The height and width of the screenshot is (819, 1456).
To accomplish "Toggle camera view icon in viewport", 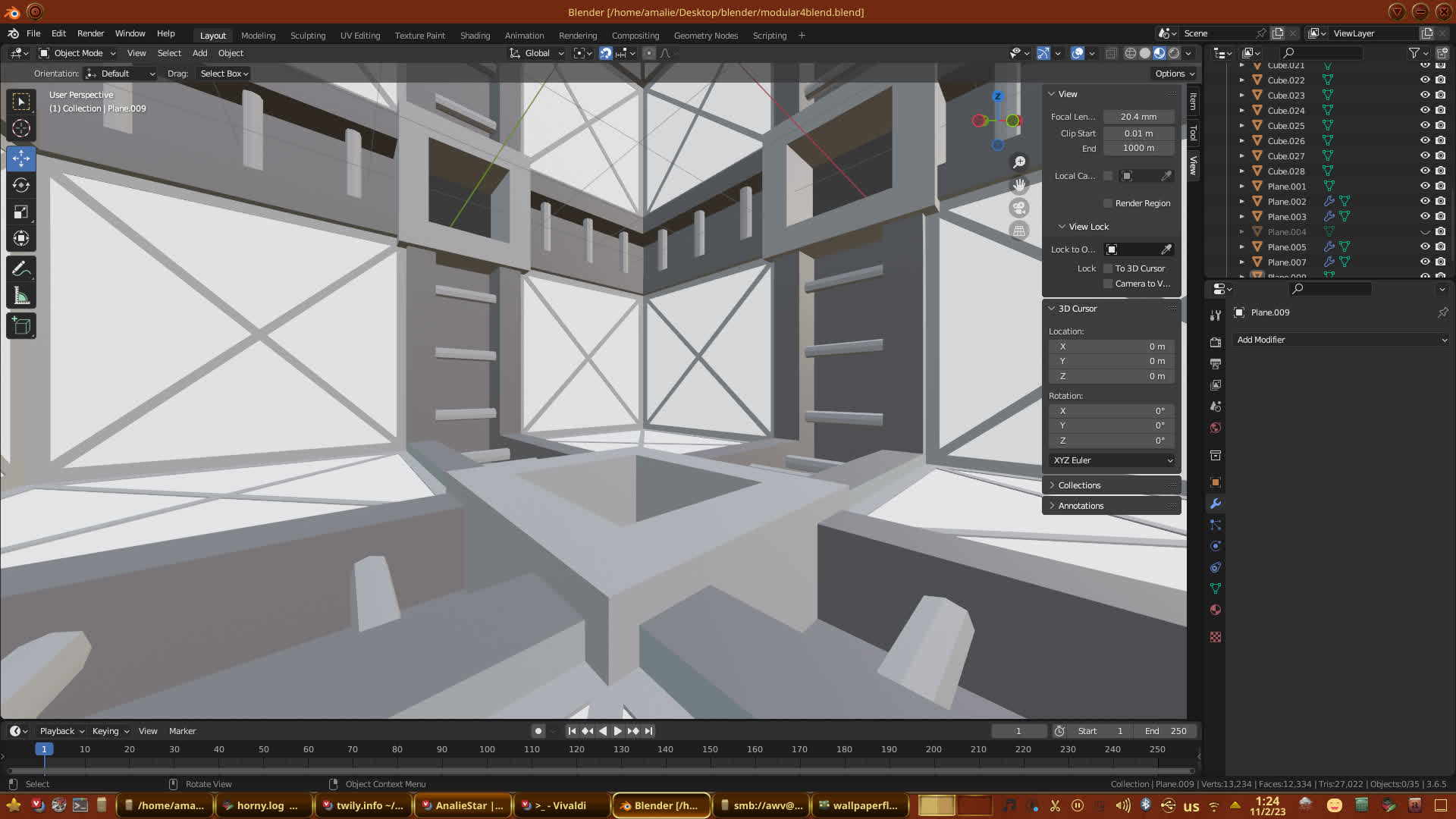I will point(1019,208).
